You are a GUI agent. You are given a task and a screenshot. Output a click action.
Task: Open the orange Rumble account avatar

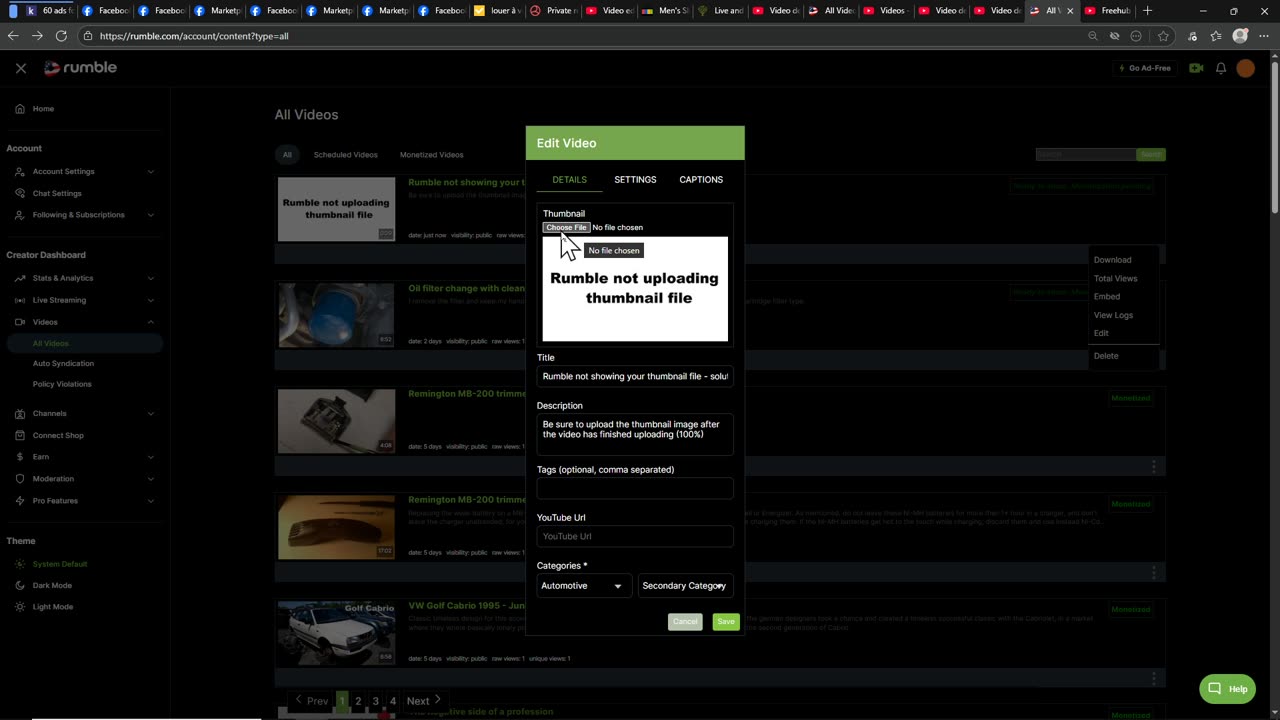[x=1245, y=68]
